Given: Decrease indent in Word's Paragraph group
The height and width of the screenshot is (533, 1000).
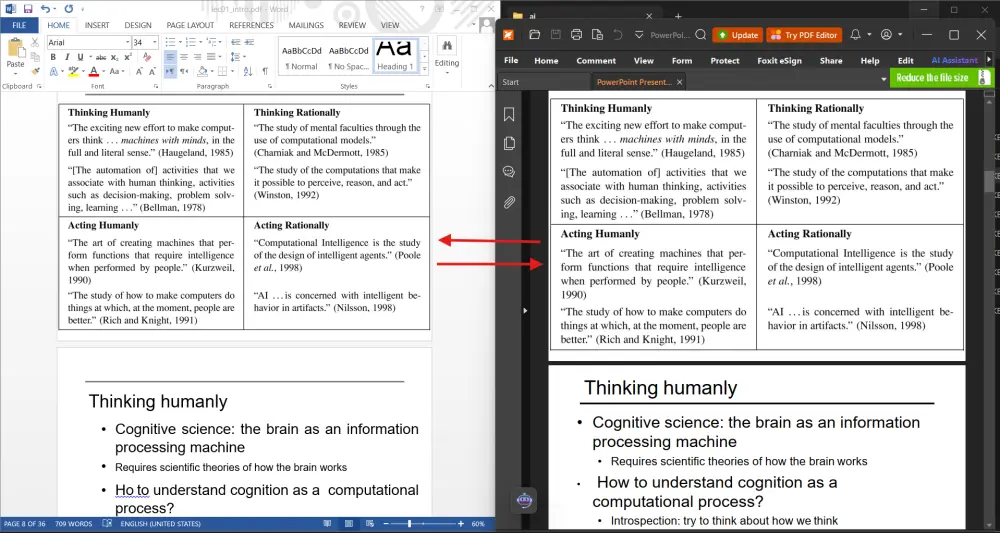Looking at the screenshot, I should tap(234, 42).
